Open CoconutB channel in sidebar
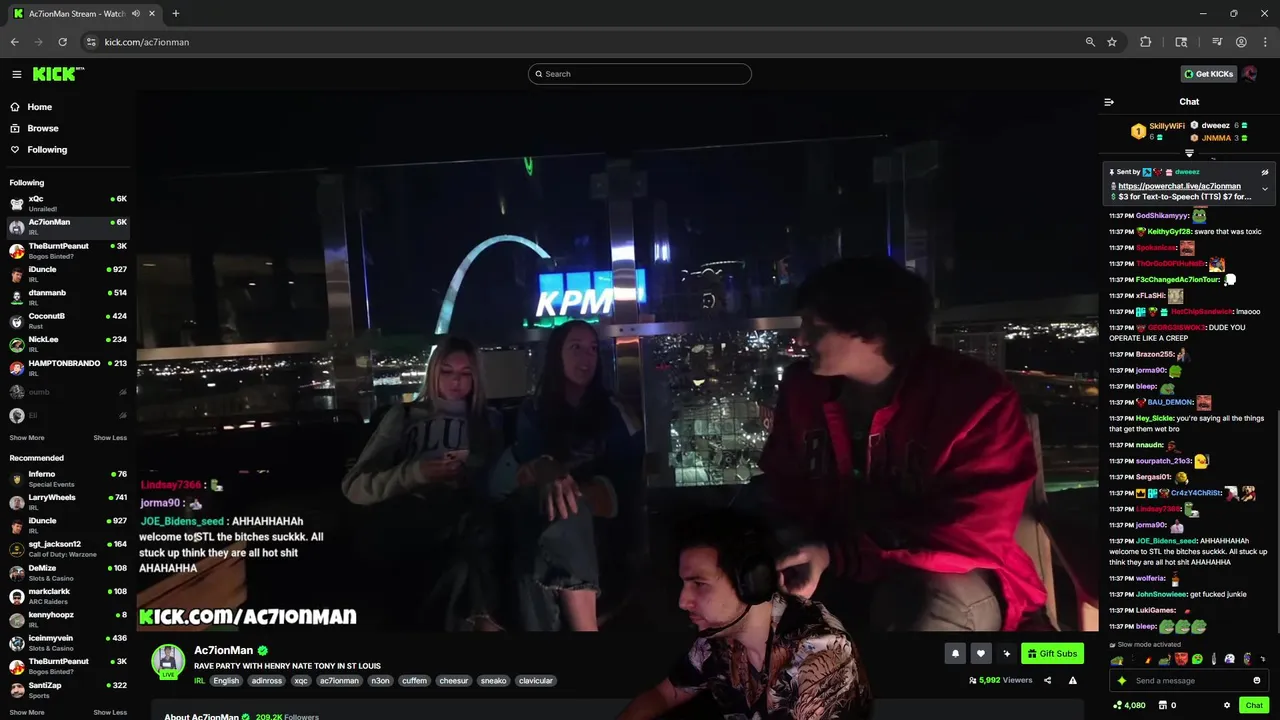1280x720 pixels. pos(68,320)
